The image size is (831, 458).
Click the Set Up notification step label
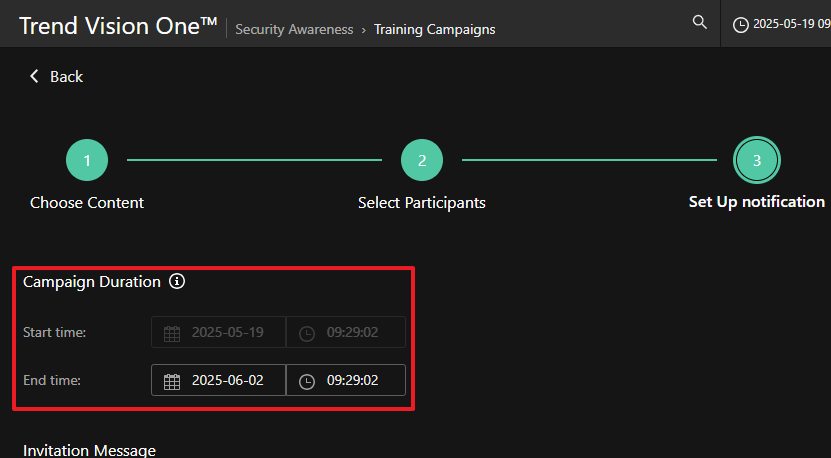756,202
